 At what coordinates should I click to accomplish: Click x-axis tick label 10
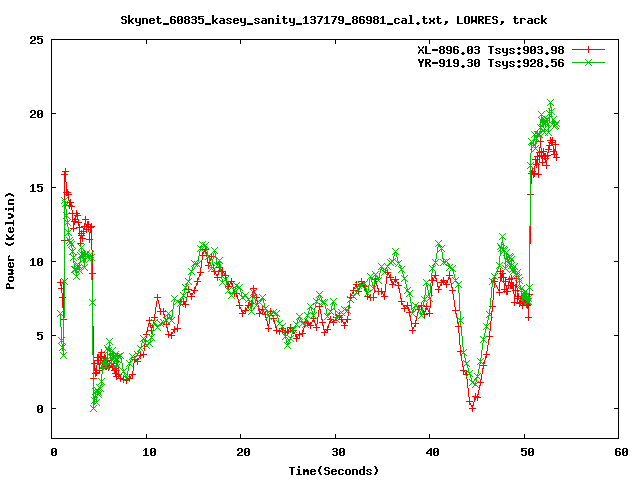[149, 452]
